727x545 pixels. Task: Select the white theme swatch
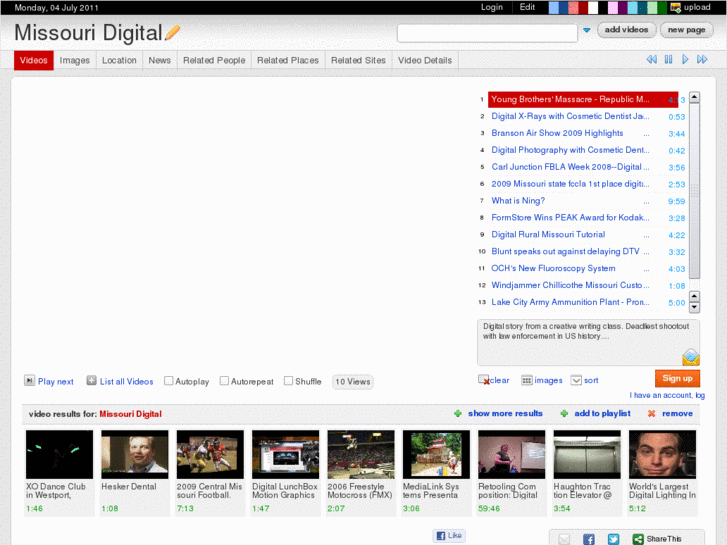[593, 8]
